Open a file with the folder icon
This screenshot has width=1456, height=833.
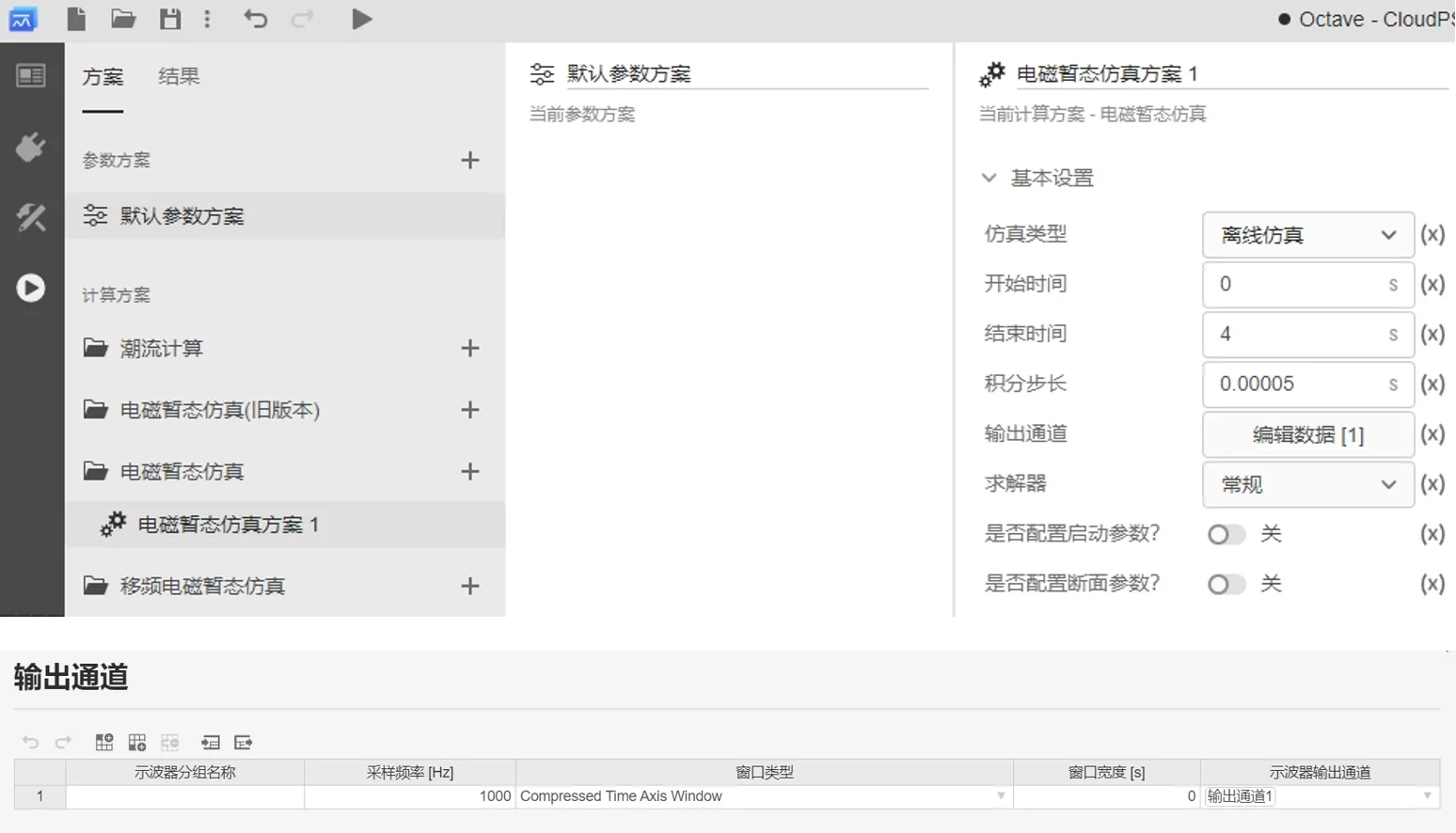[x=123, y=19]
